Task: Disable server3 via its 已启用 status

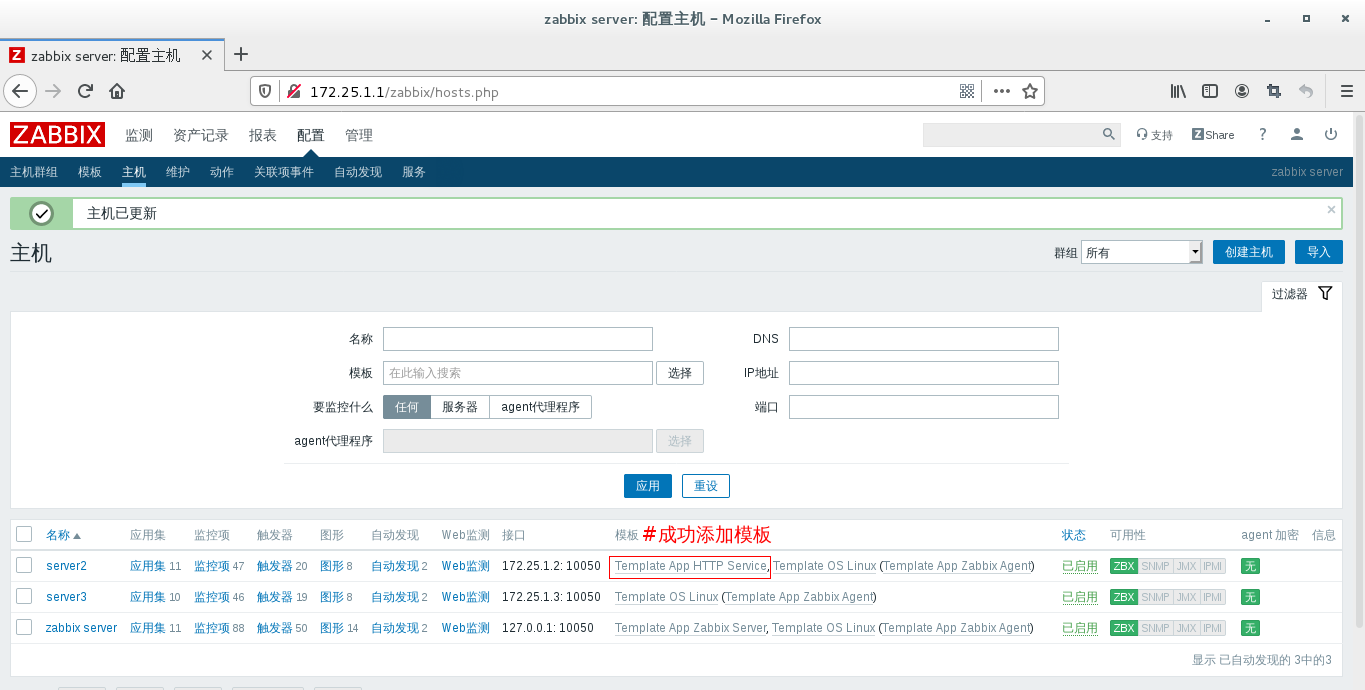Action: [1080, 597]
